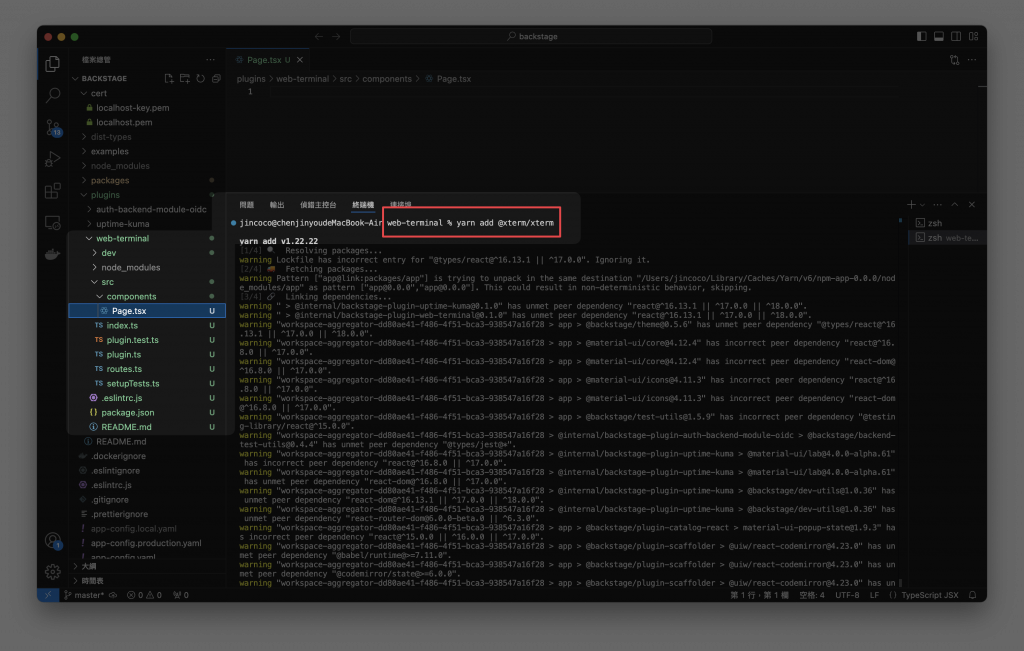This screenshot has width=1024, height=651.
Task: Go back with title bar left arrow
Action: point(319,37)
